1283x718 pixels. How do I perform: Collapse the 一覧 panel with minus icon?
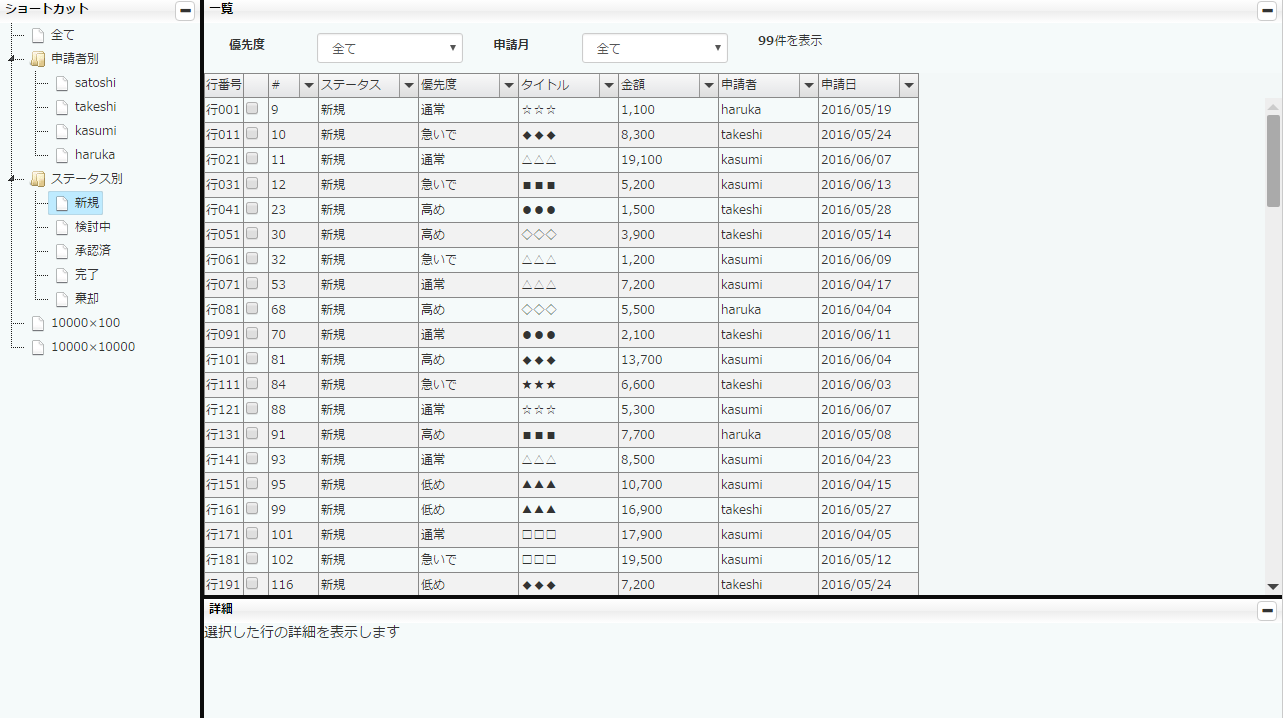pos(1267,10)
